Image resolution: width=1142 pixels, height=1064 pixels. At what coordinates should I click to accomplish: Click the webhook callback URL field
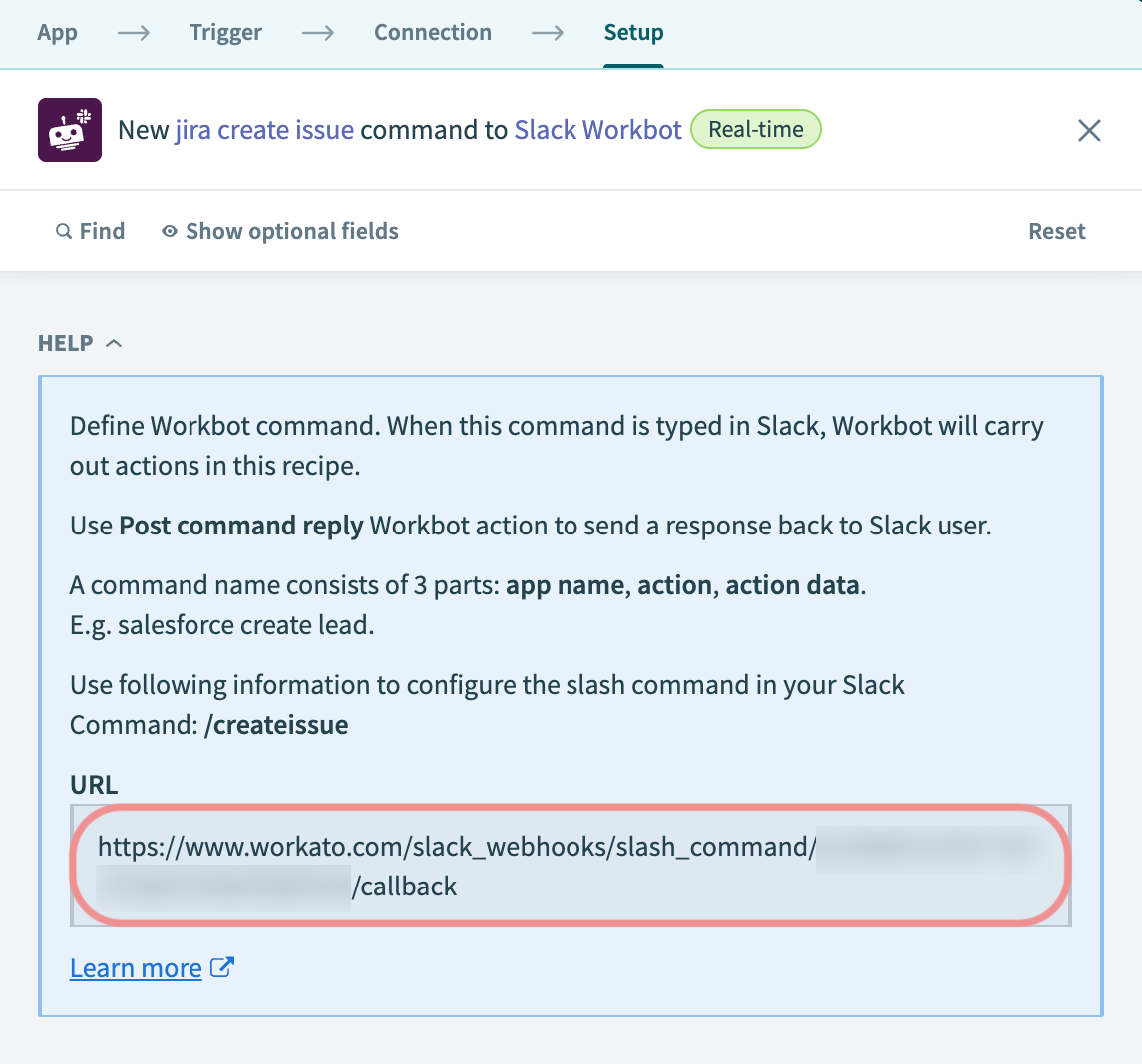[571, 866]
